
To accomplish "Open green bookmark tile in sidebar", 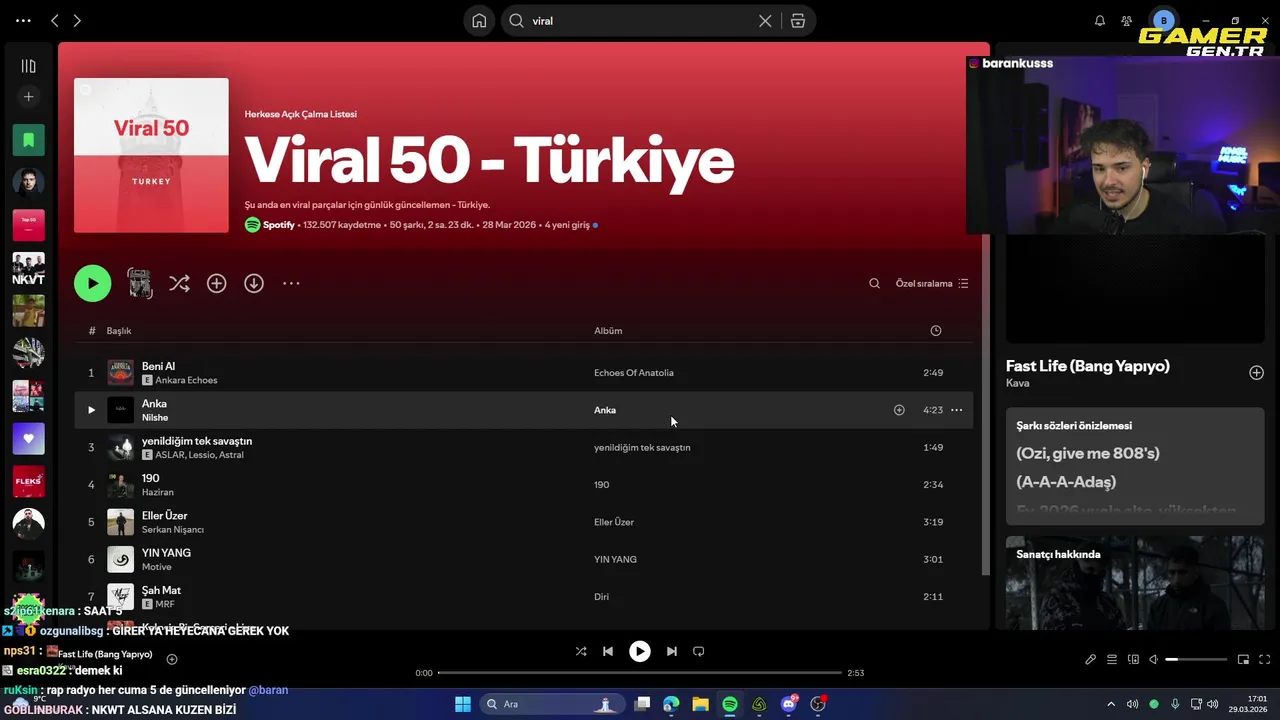I will pos(28,140).
